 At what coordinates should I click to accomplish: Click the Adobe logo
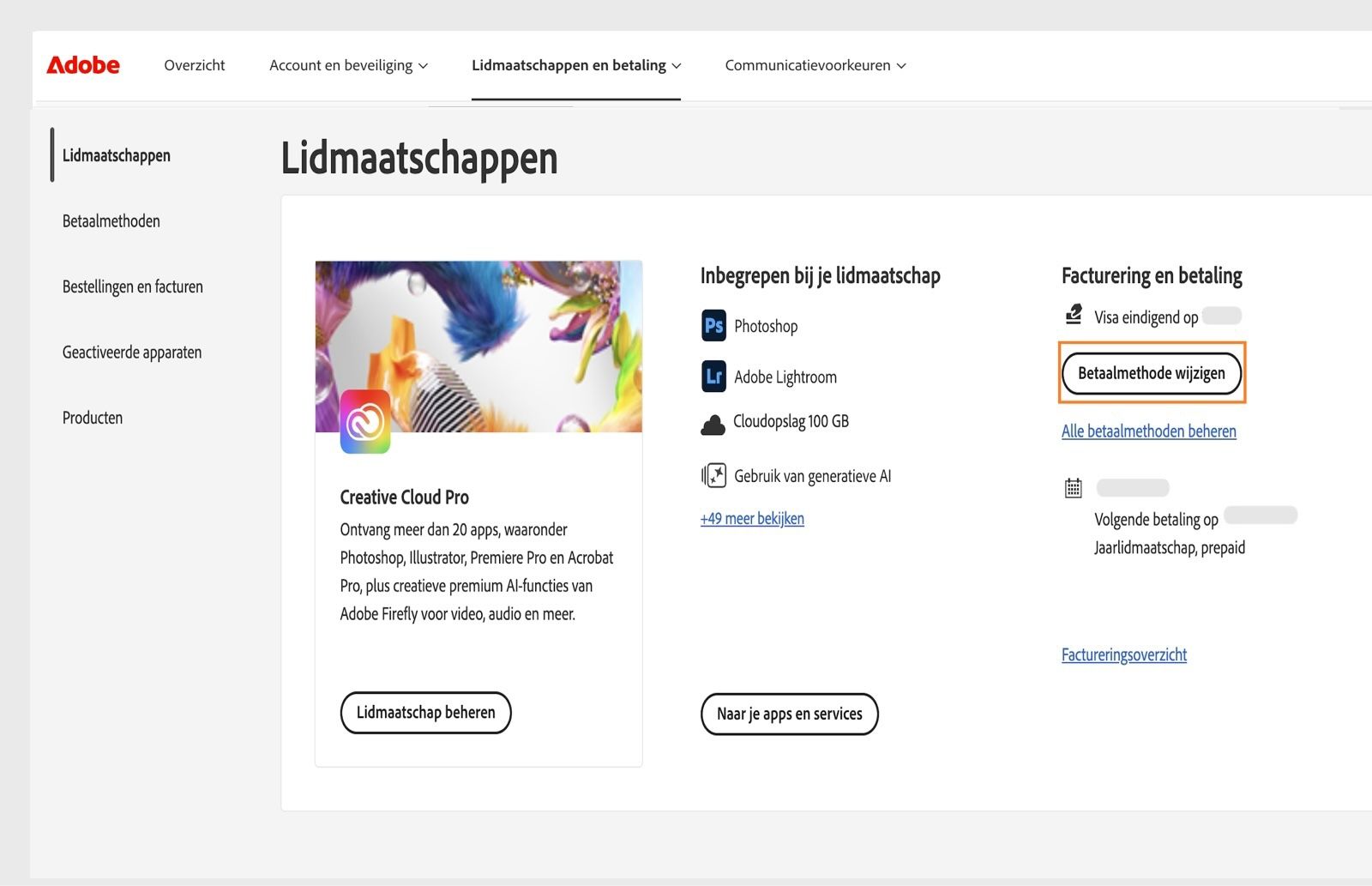click(x=83, y=65)
